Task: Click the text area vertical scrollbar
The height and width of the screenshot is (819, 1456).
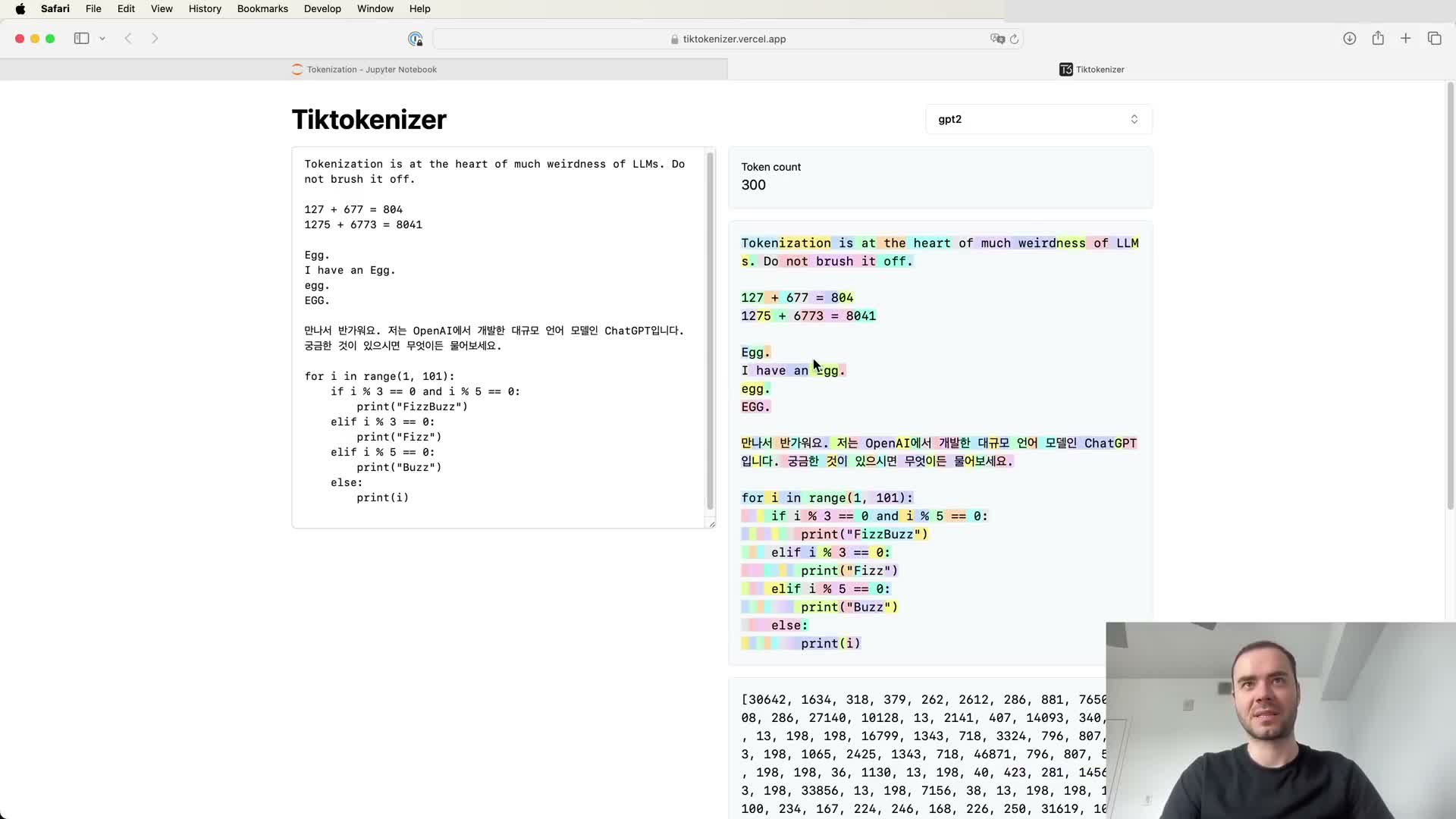Action: (x=711, y=330)
